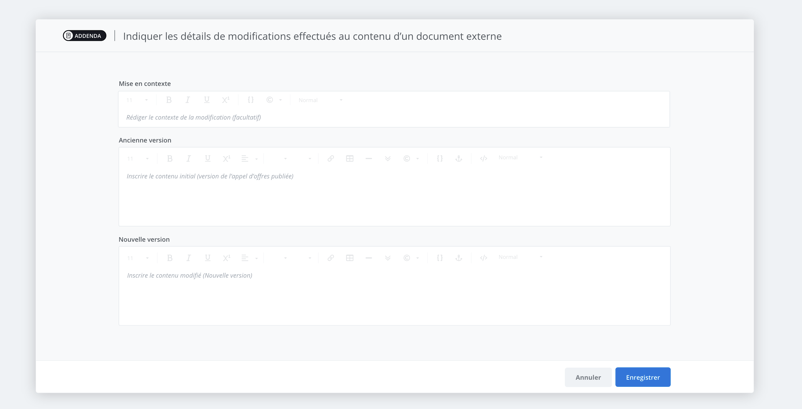Toggle source code view in Nouvelle version
The height and width of the screenshot is (409, 802).
click(483, 258)
